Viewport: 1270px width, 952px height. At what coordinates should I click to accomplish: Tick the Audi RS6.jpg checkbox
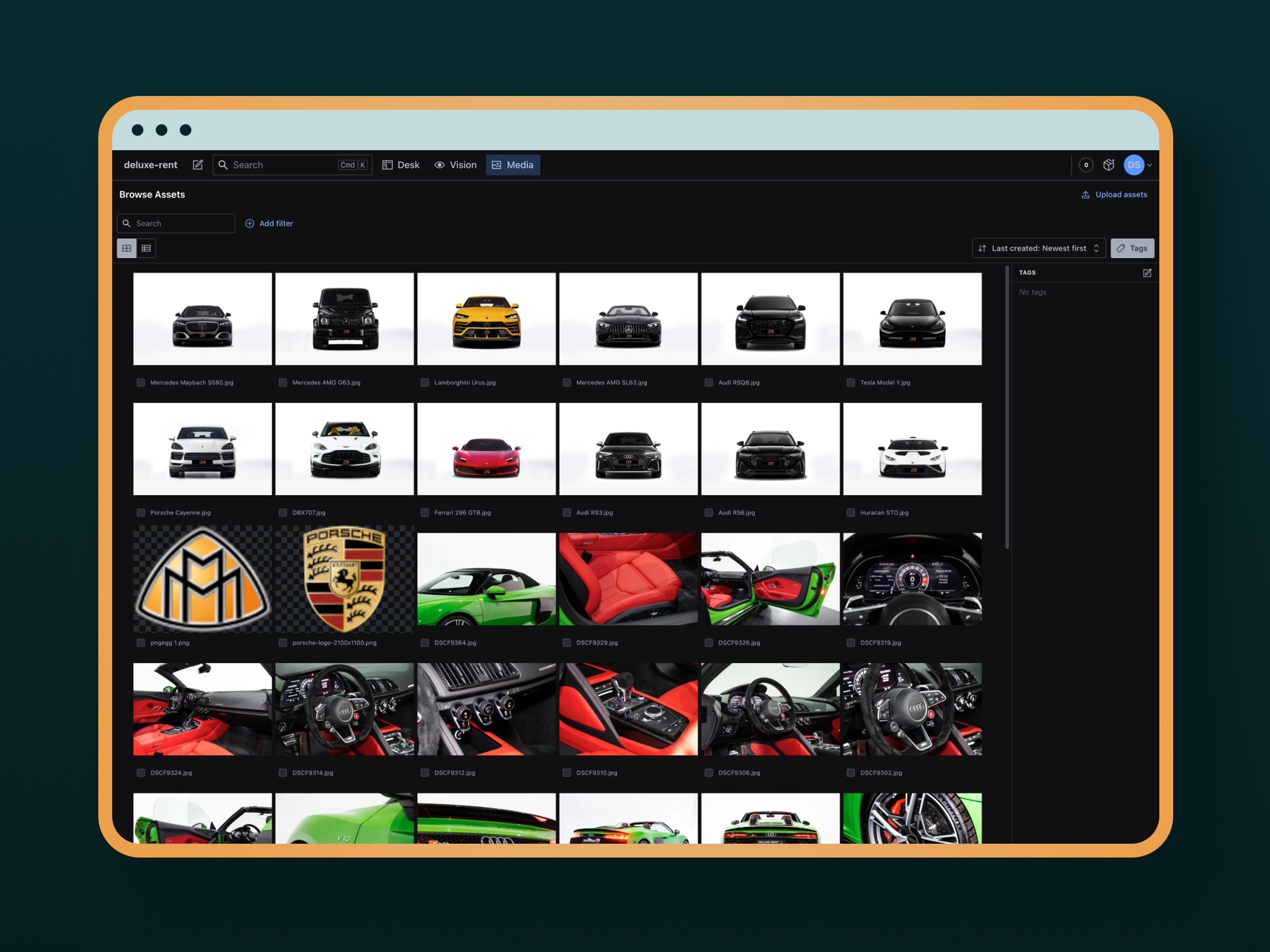pos(708,512)
